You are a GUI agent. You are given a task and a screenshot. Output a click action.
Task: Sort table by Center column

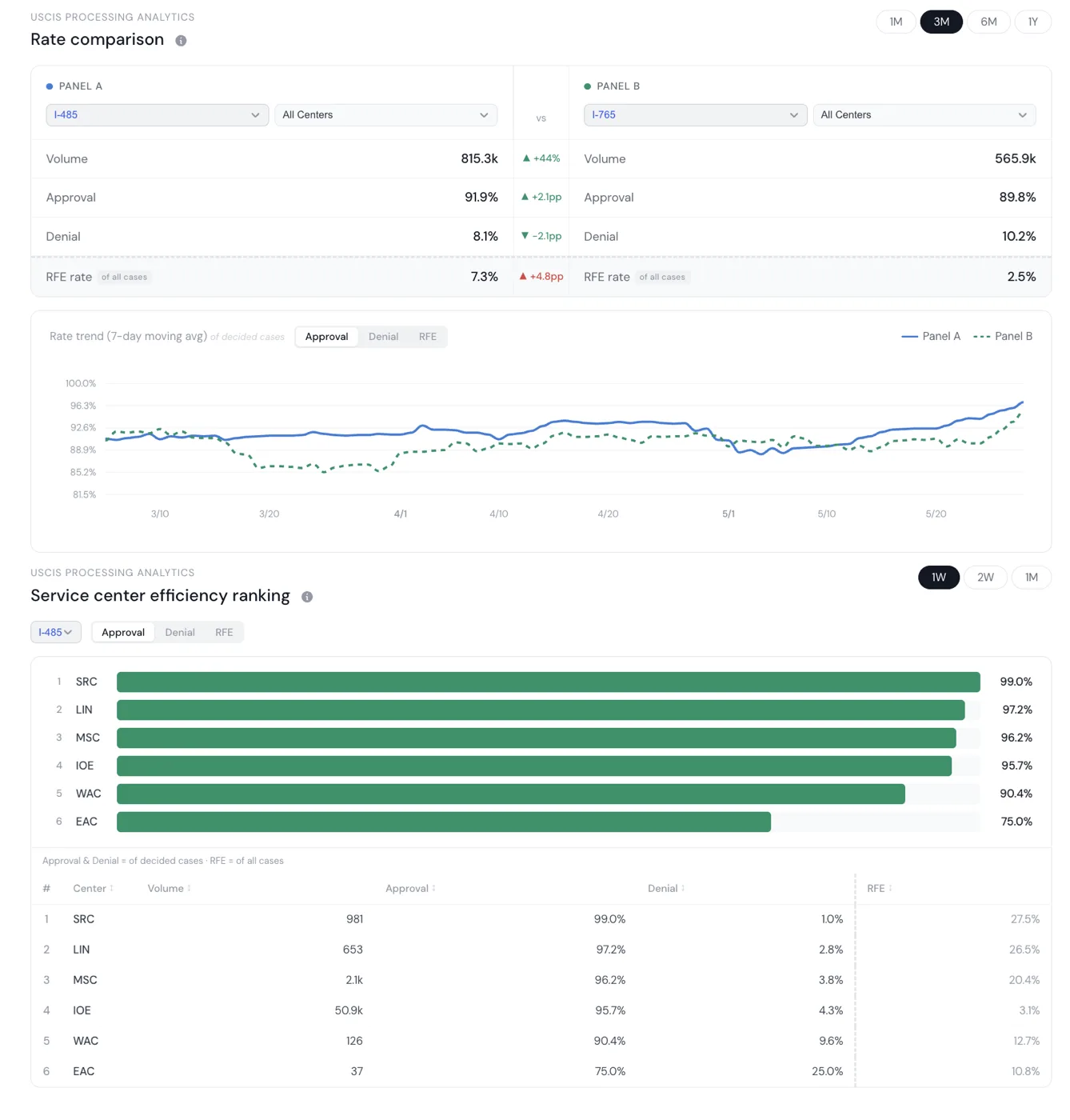tap(93, 888)
